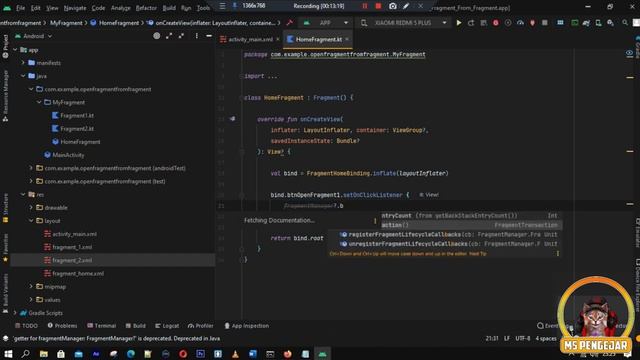Open the File menu
640x360 pixels.
[x=20, y=8]
